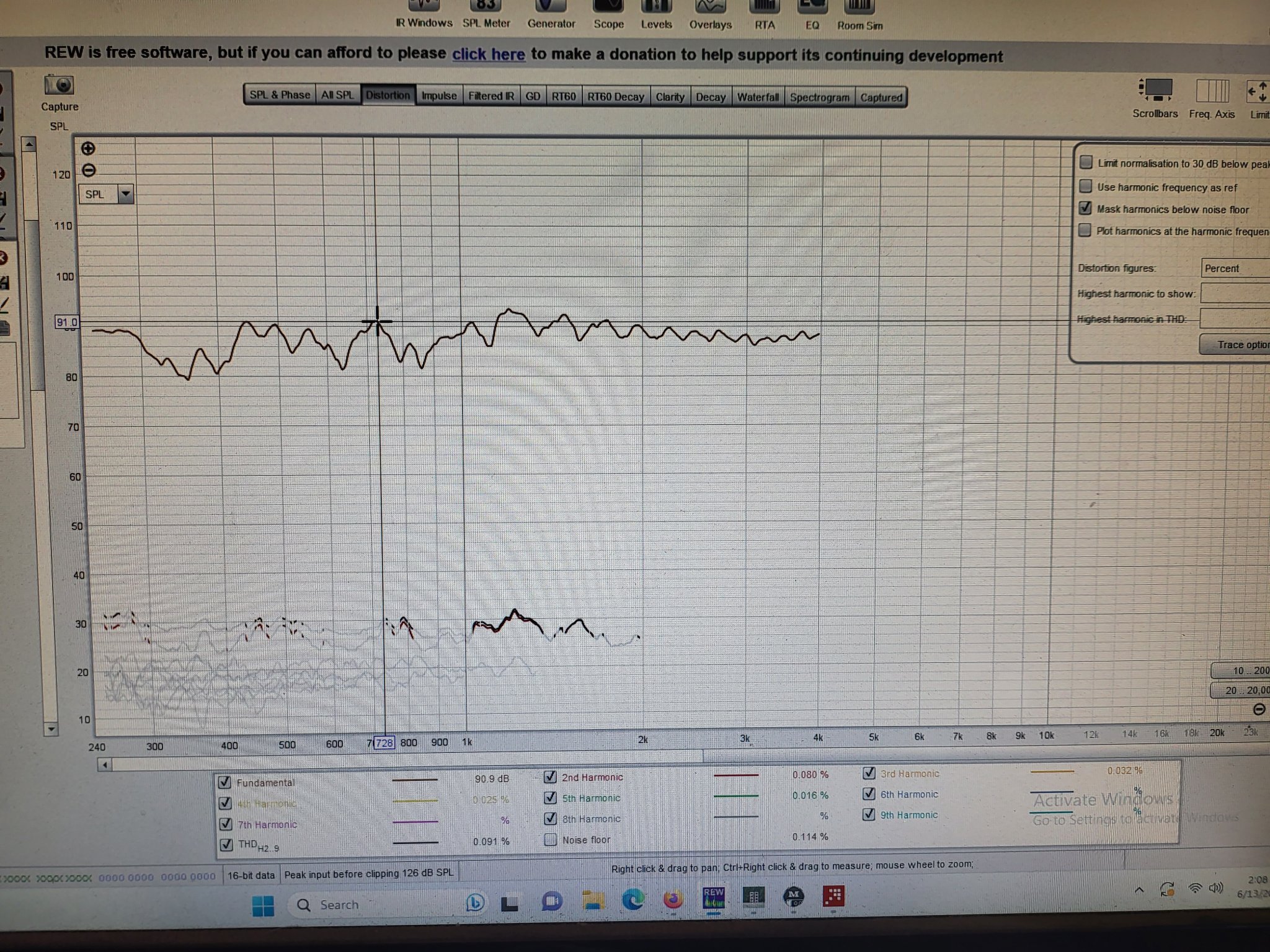Toggle the Freq. Axis icon

point(1212,91)
